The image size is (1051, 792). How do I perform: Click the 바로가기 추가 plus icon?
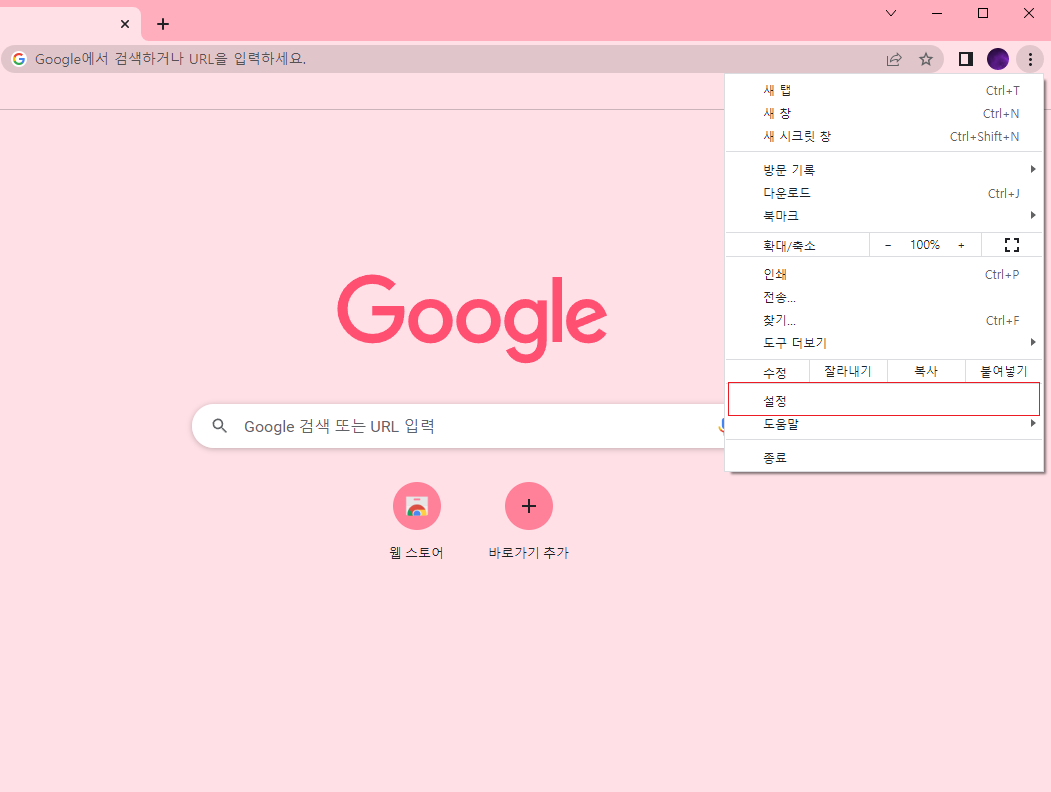(x=529, y=506)
